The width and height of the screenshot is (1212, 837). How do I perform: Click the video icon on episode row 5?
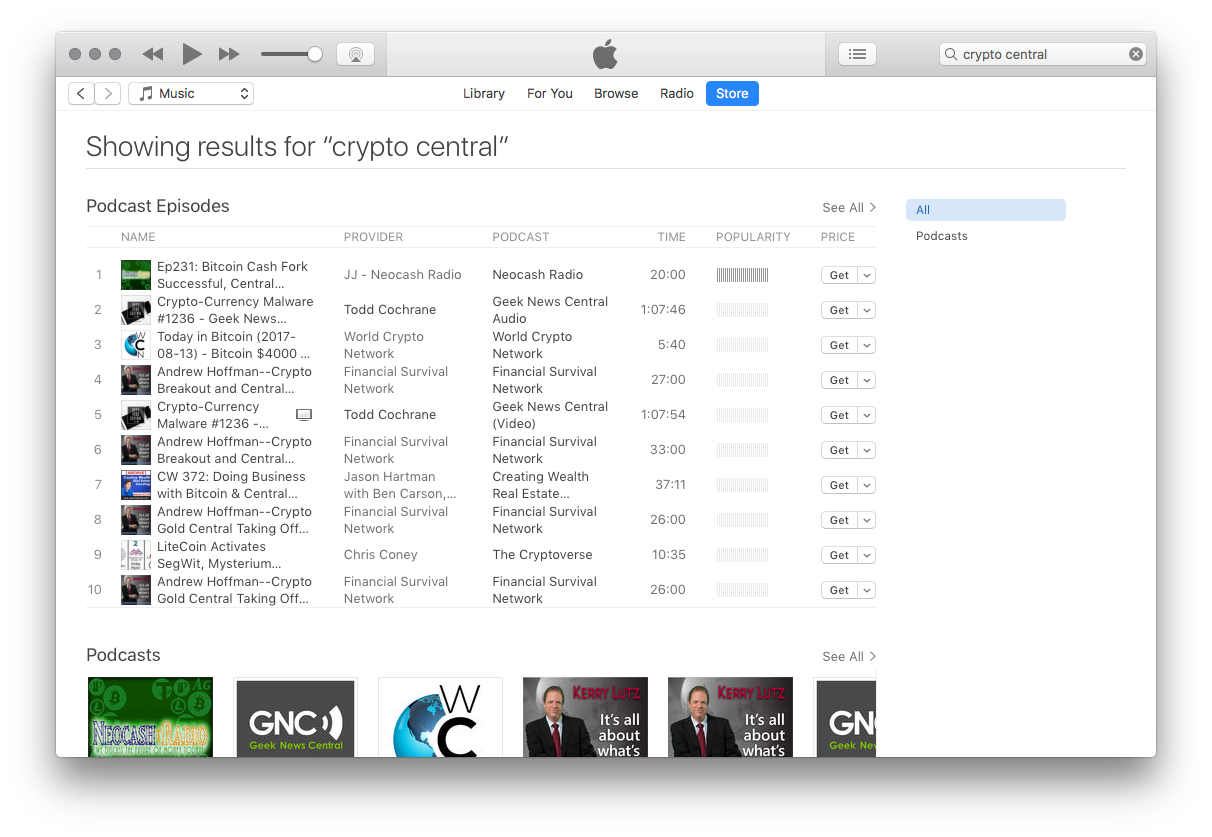click(304, 415)
